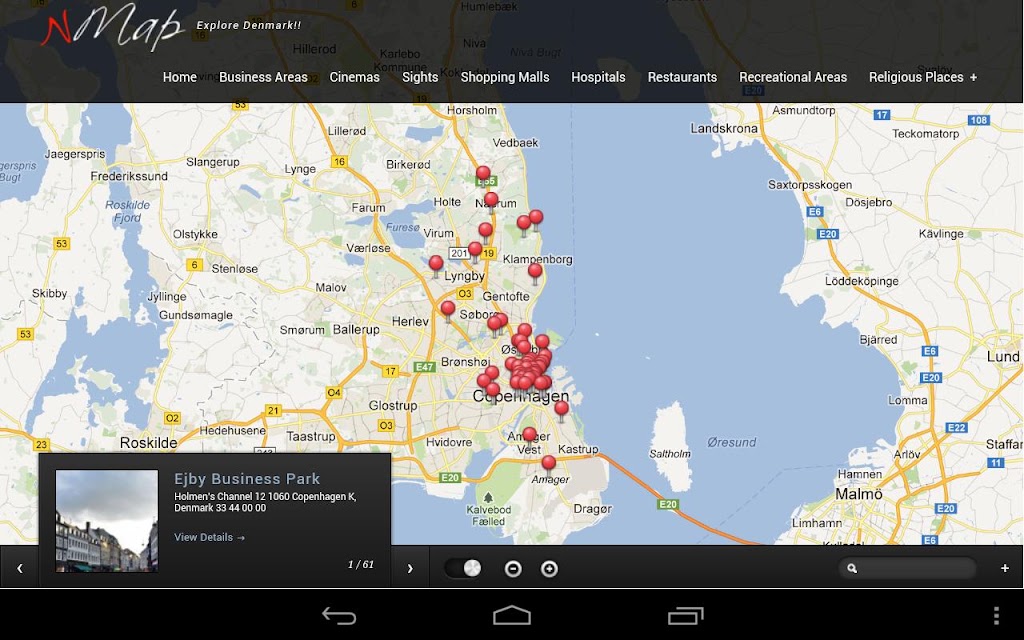
Task: Open the Ejby Business Park thumbnail
Action: [106, 521]
